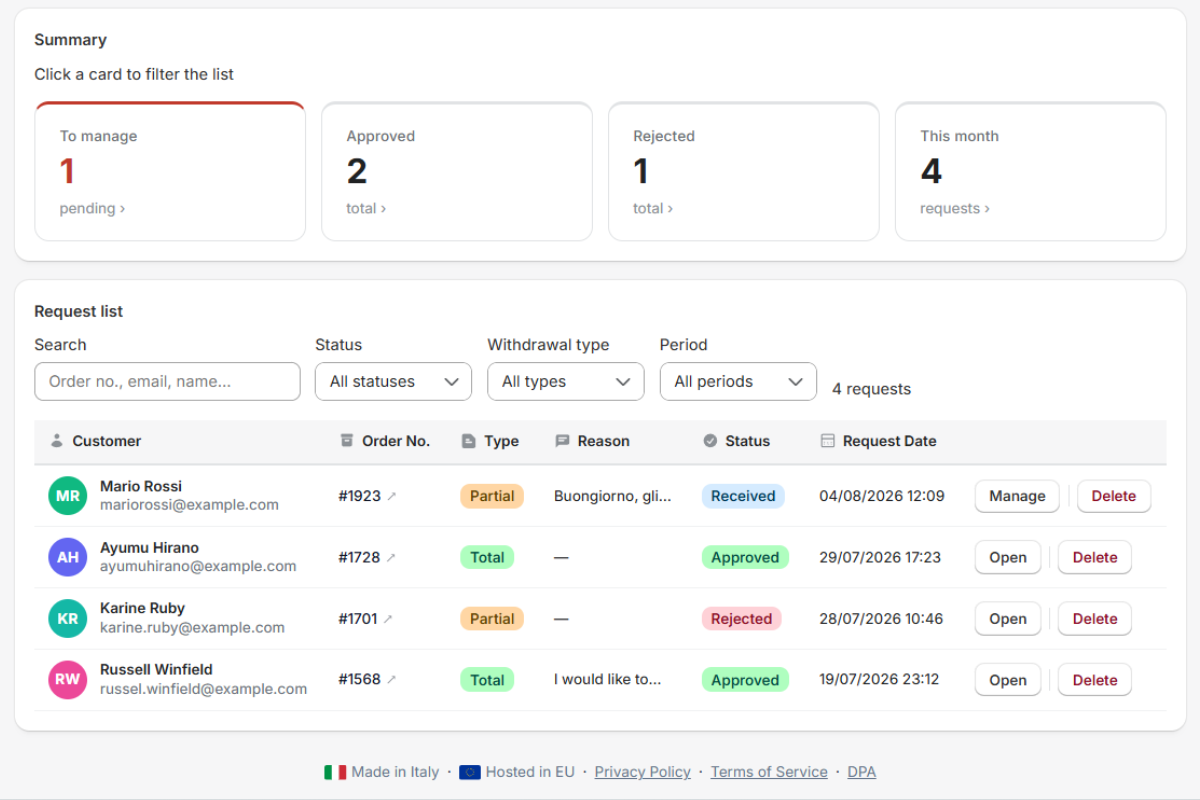This screenshot has height=800, width=1200.
Task: Click the EU flag icon in footer
Action: pos(470,772)
